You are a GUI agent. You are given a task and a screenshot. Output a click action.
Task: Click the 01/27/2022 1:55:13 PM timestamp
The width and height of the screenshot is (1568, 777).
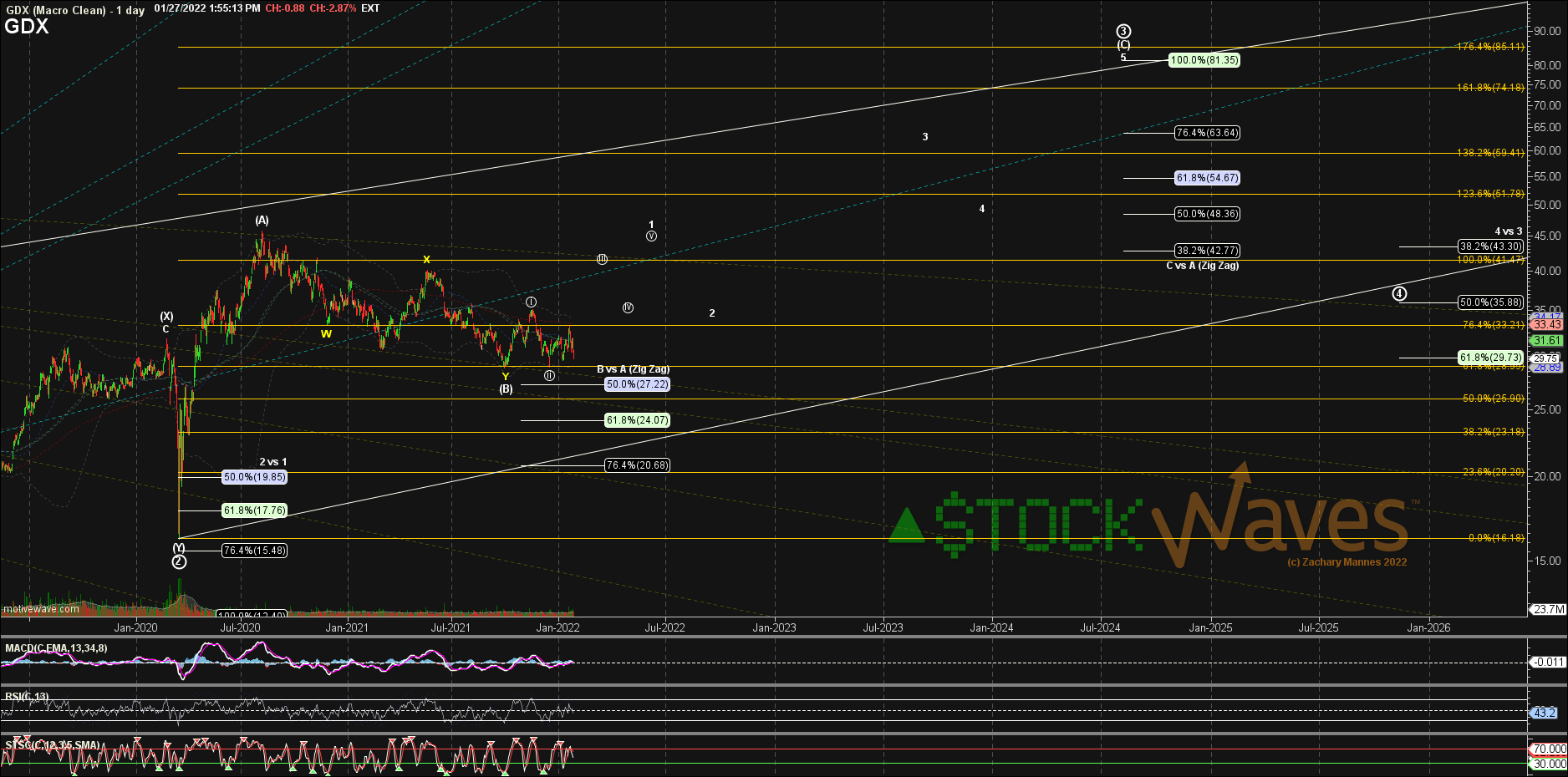pos(207,8)
